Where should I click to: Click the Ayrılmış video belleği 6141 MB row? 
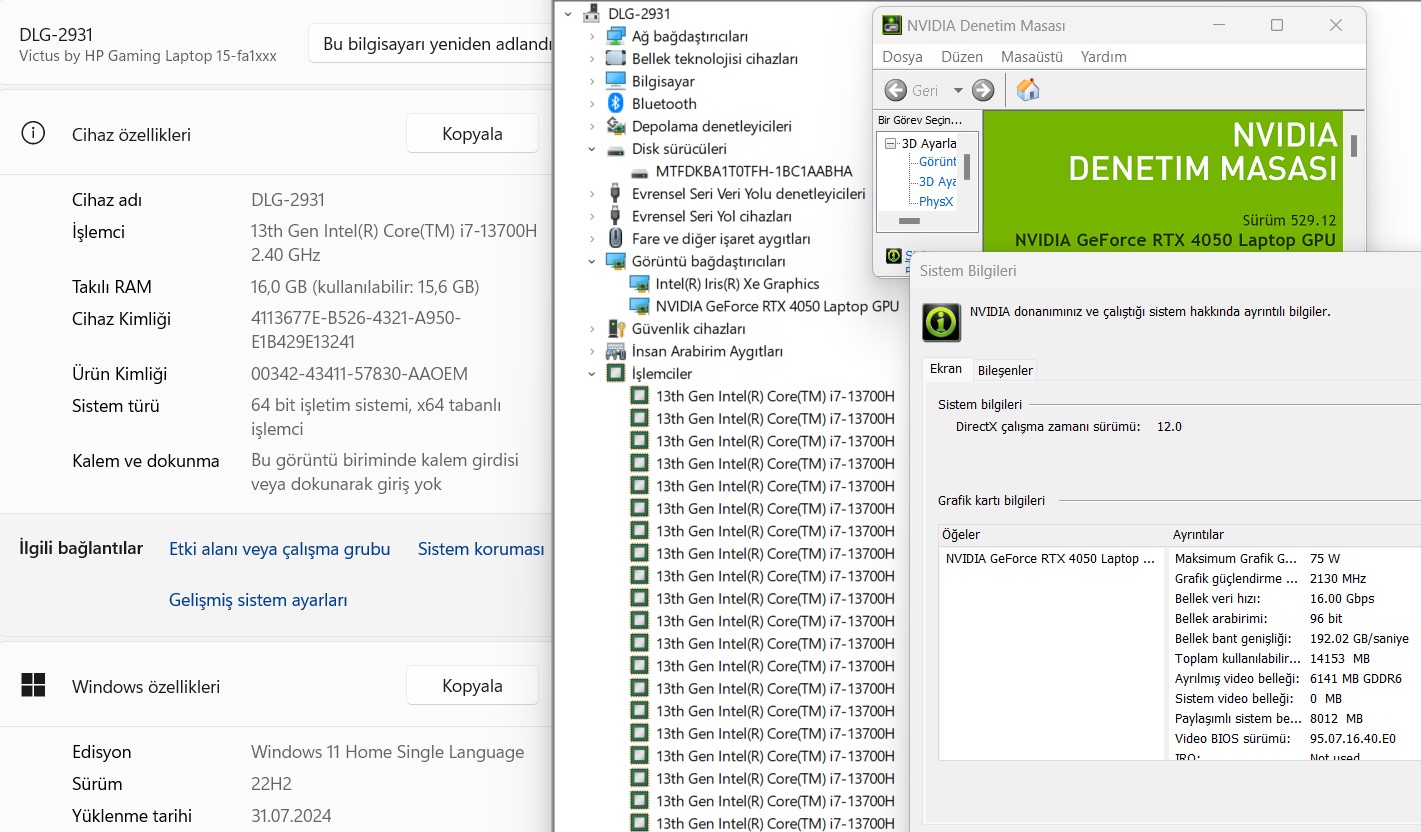tap(1295, 679)
